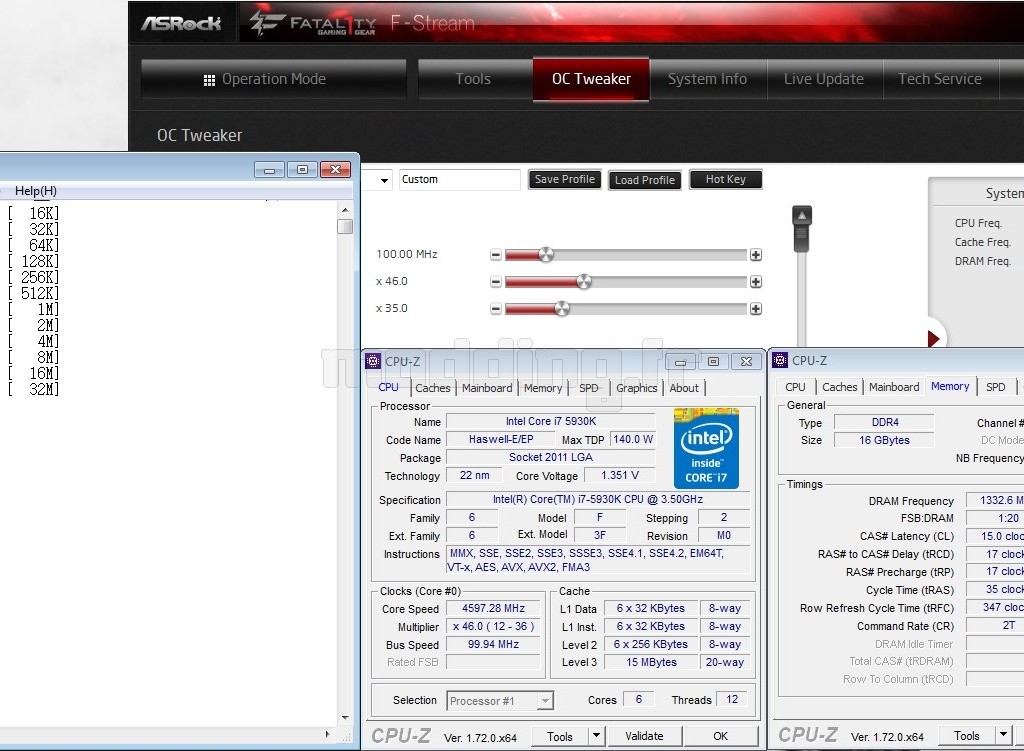Click the plus button for x 46.0
Image resolution: width=1024 pixels, height=751 pixels.
[756, 282]
